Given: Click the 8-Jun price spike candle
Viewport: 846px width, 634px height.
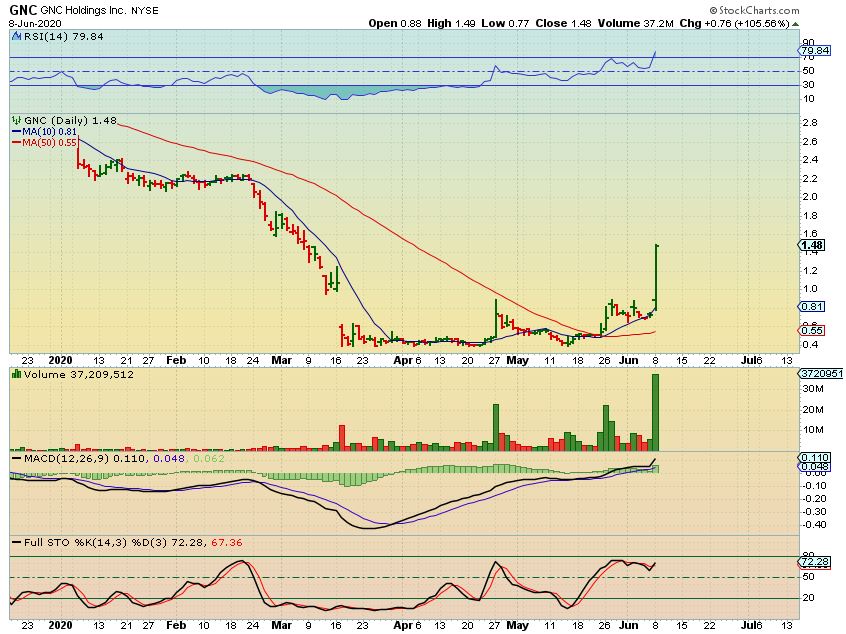Looking at the screenshot, I should (656, 277).
